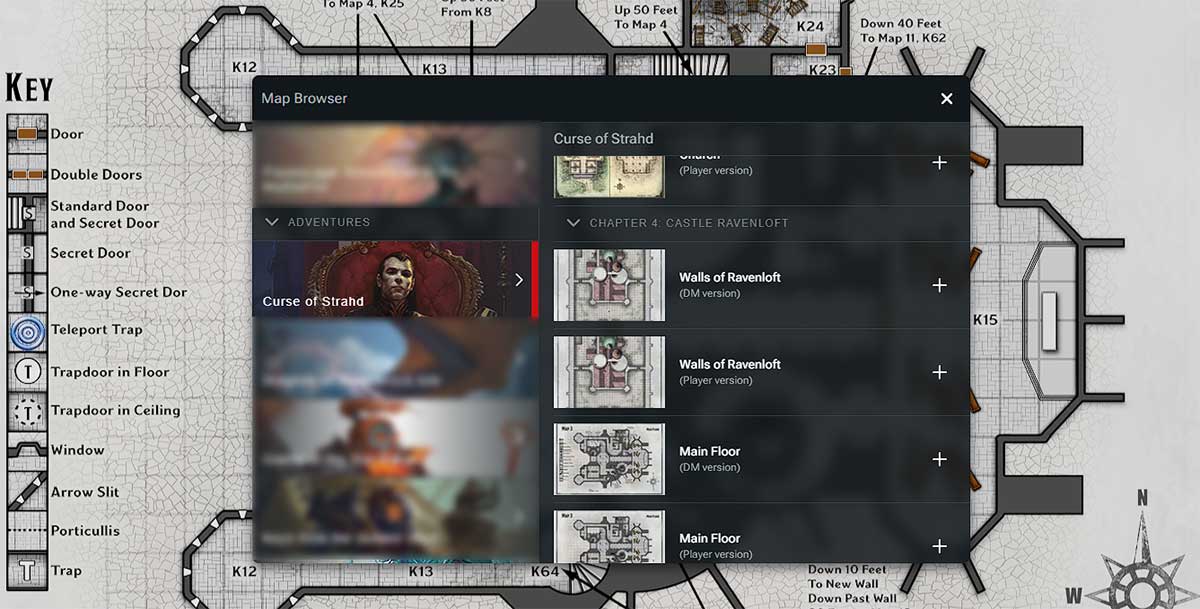Collapse Chapter 4: Castle Ravenloft section

[573, 223]
